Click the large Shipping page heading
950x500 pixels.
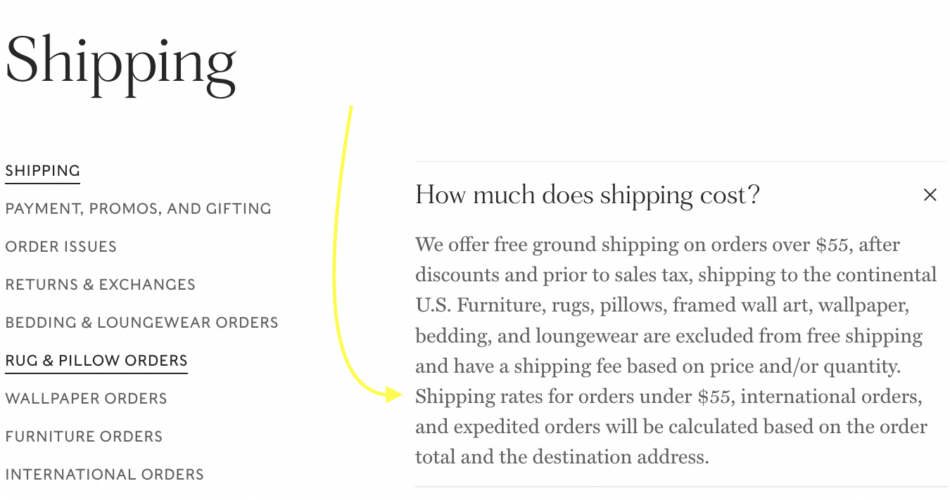120,62
